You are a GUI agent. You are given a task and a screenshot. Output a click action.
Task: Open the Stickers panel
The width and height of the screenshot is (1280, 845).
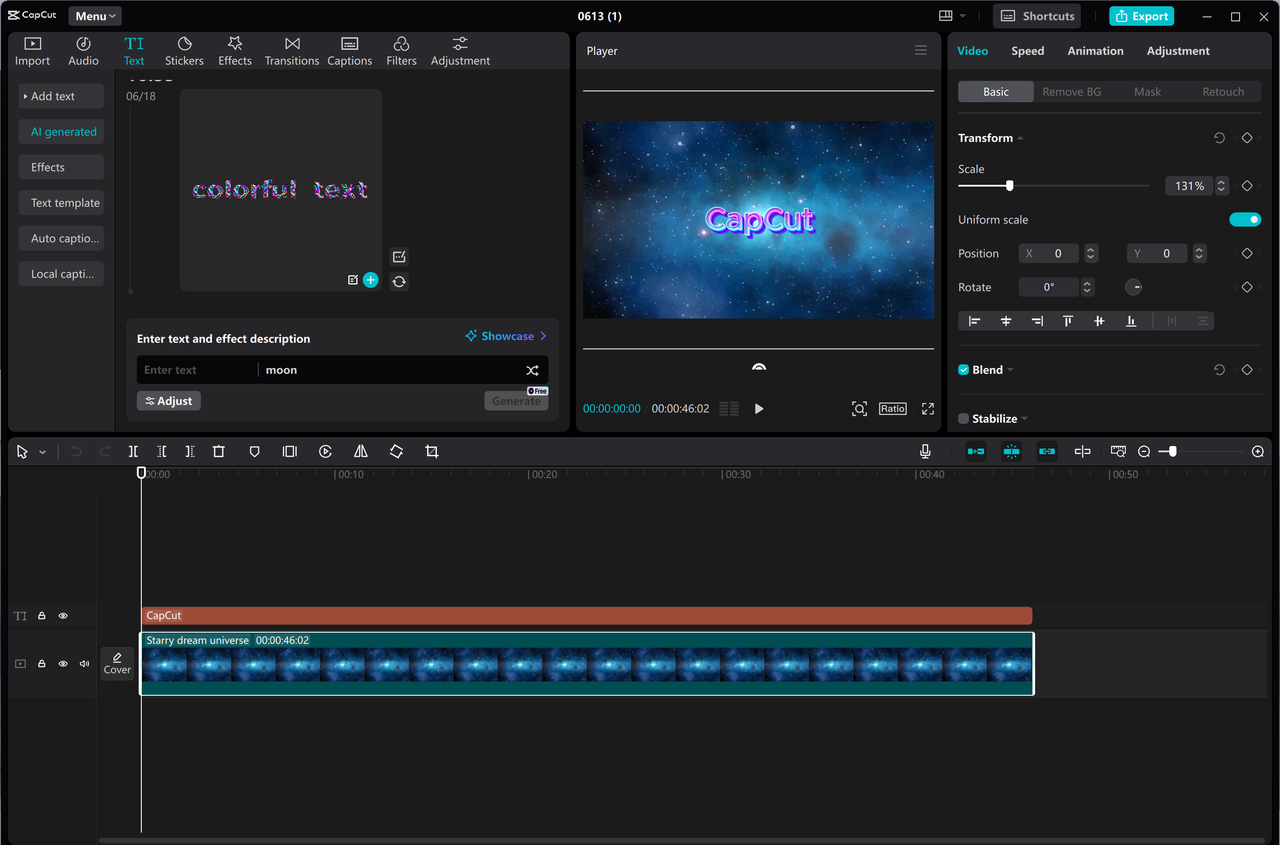point(184,50)
